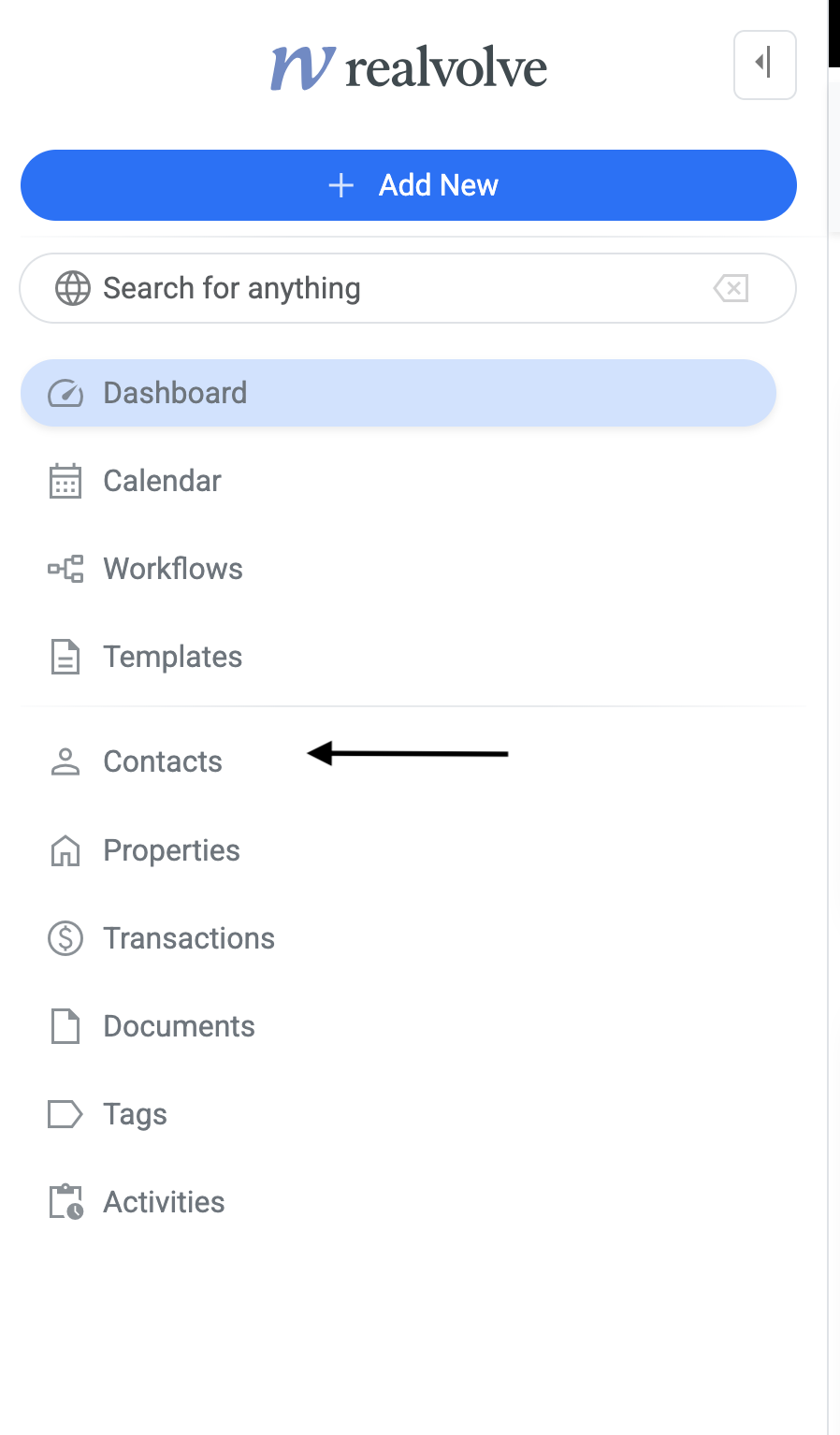Open Workflows via its diagram icon
Screen dimensions: 840x1435
65,569
